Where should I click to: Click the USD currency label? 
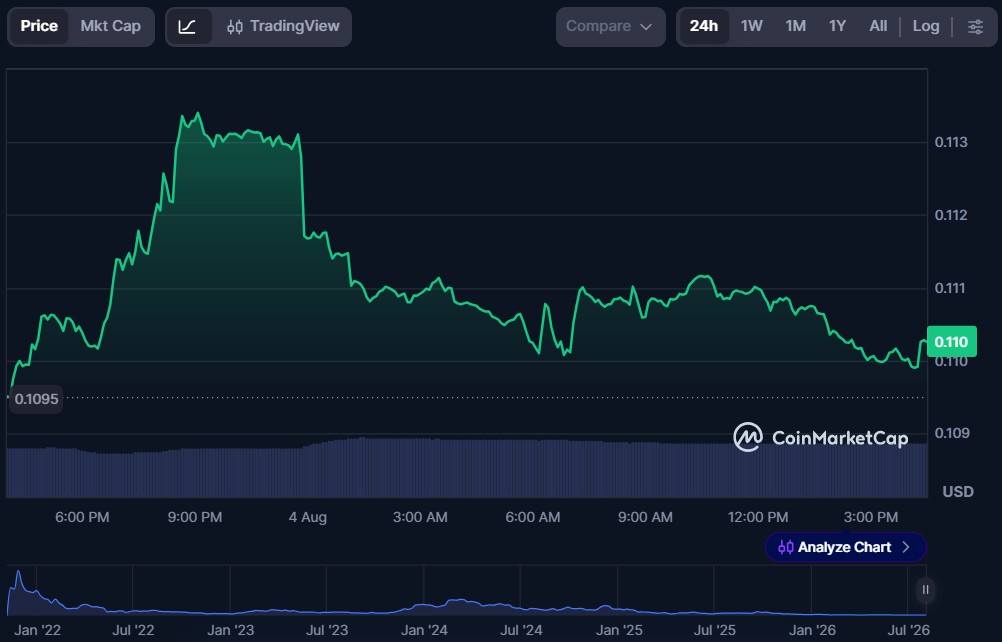pyautogui.click(x=958, y=492)
